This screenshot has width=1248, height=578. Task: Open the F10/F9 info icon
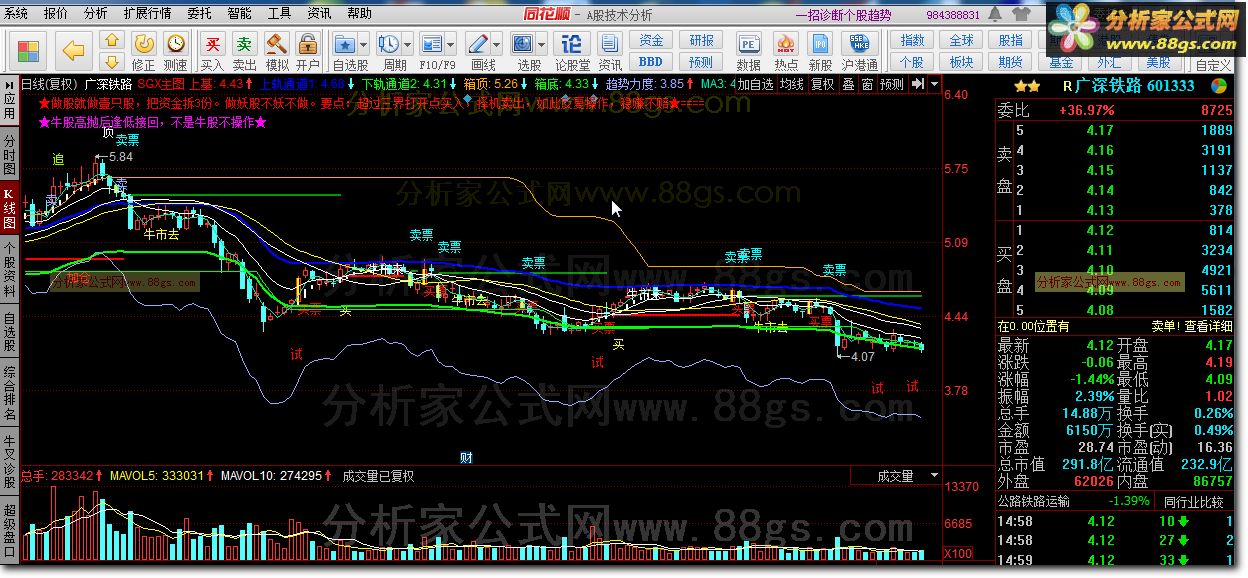pyautogui.click(x=431, y=45)
